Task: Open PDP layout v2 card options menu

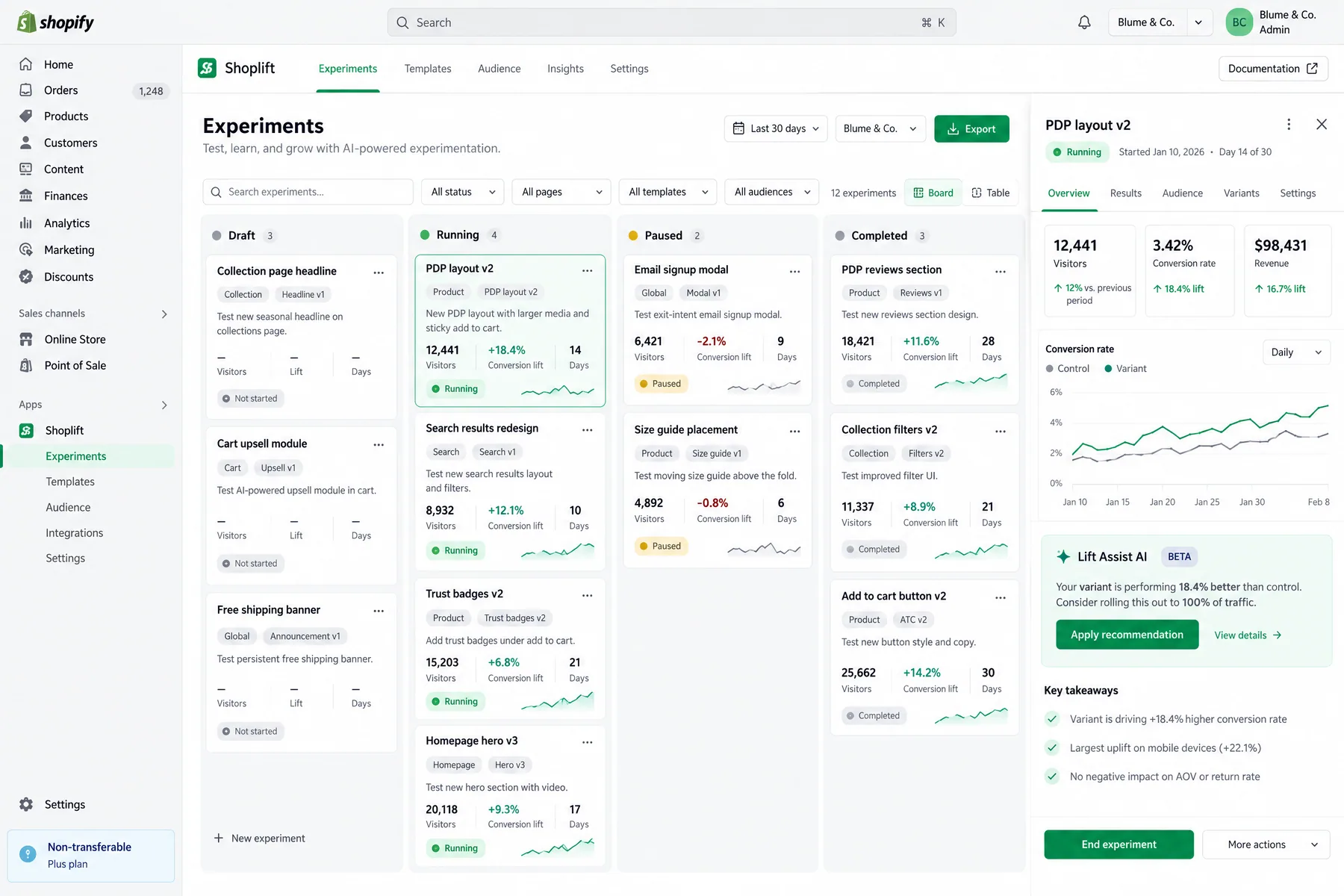Action: [x=588, y=270]
